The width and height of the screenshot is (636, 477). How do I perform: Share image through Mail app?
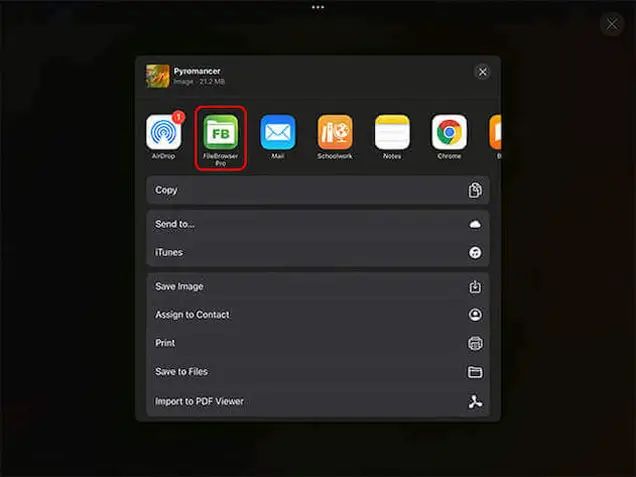(x=278, y=132)
